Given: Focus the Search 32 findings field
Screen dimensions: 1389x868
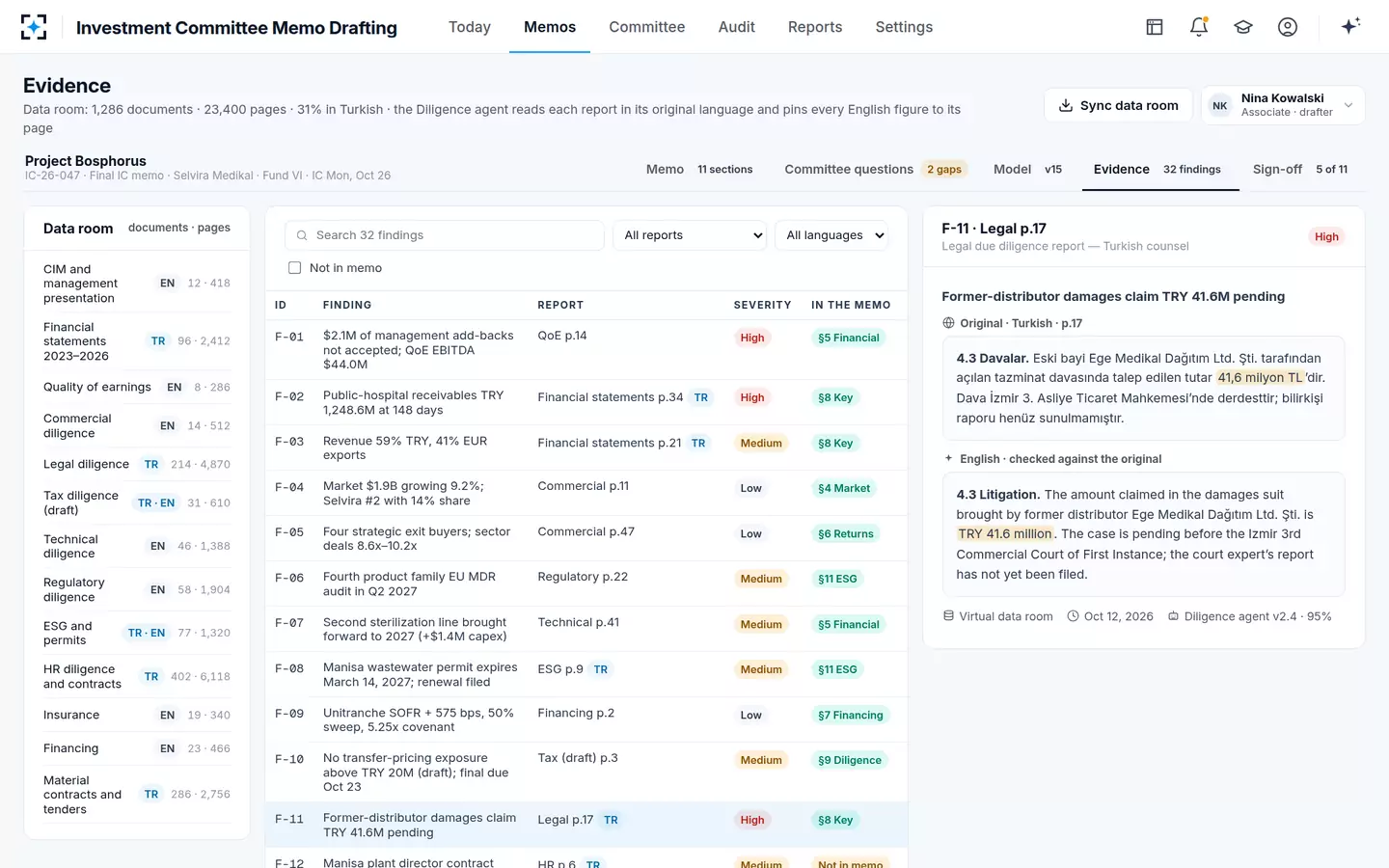Looking at the screenshot, I should pos(445,235).
